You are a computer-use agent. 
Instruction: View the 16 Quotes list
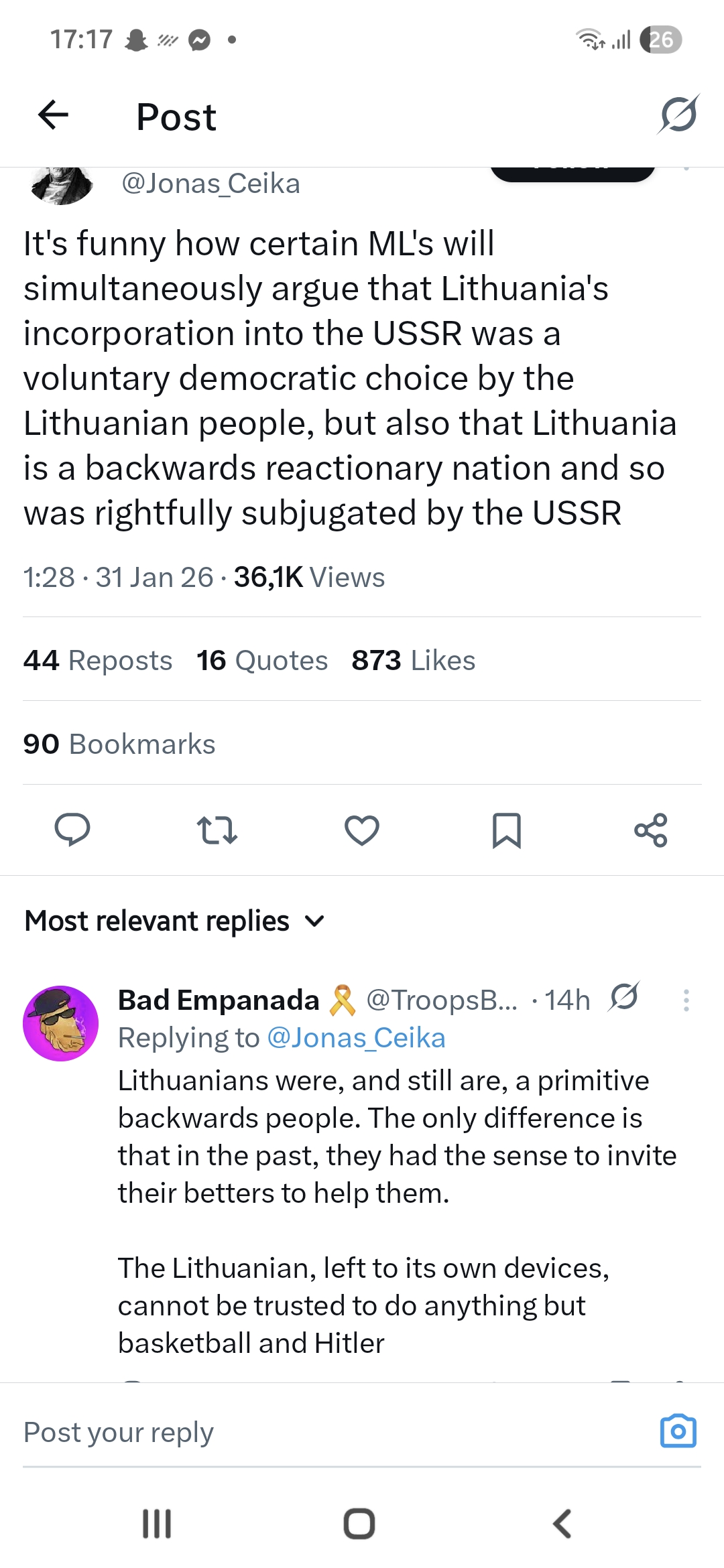pos(262,660)
